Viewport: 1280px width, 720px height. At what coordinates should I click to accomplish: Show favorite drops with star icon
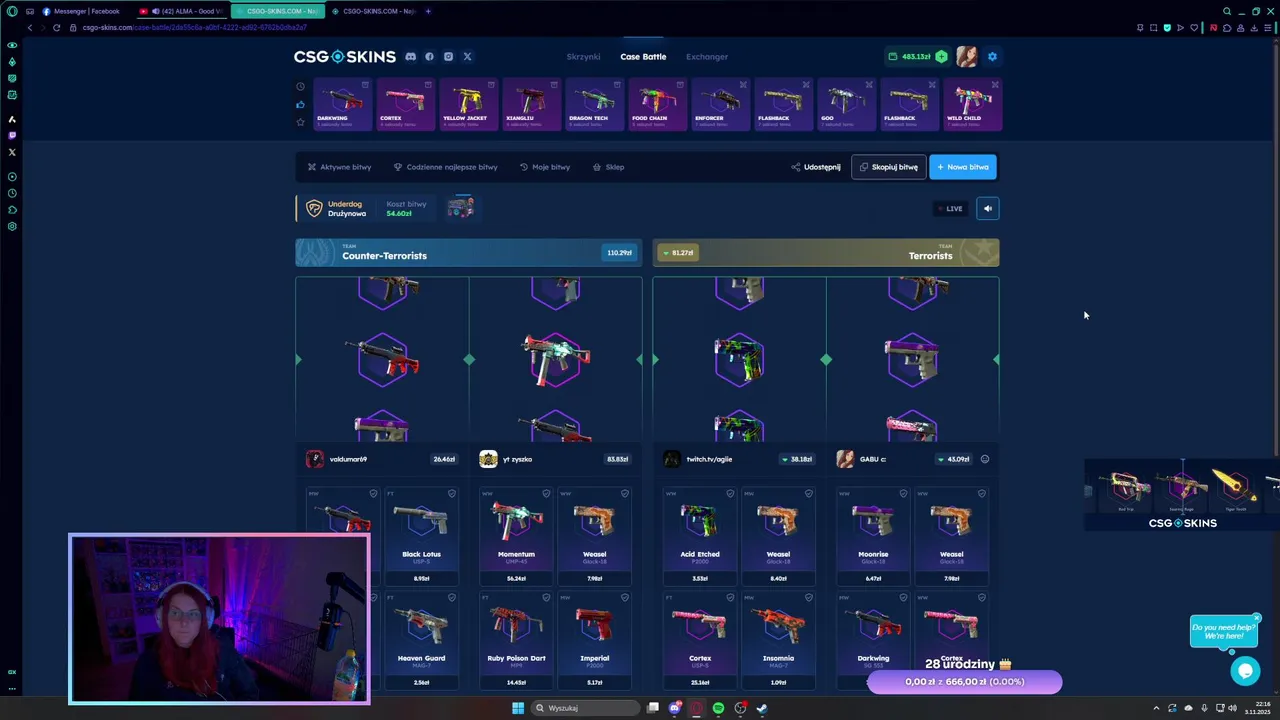pos(300,122)
